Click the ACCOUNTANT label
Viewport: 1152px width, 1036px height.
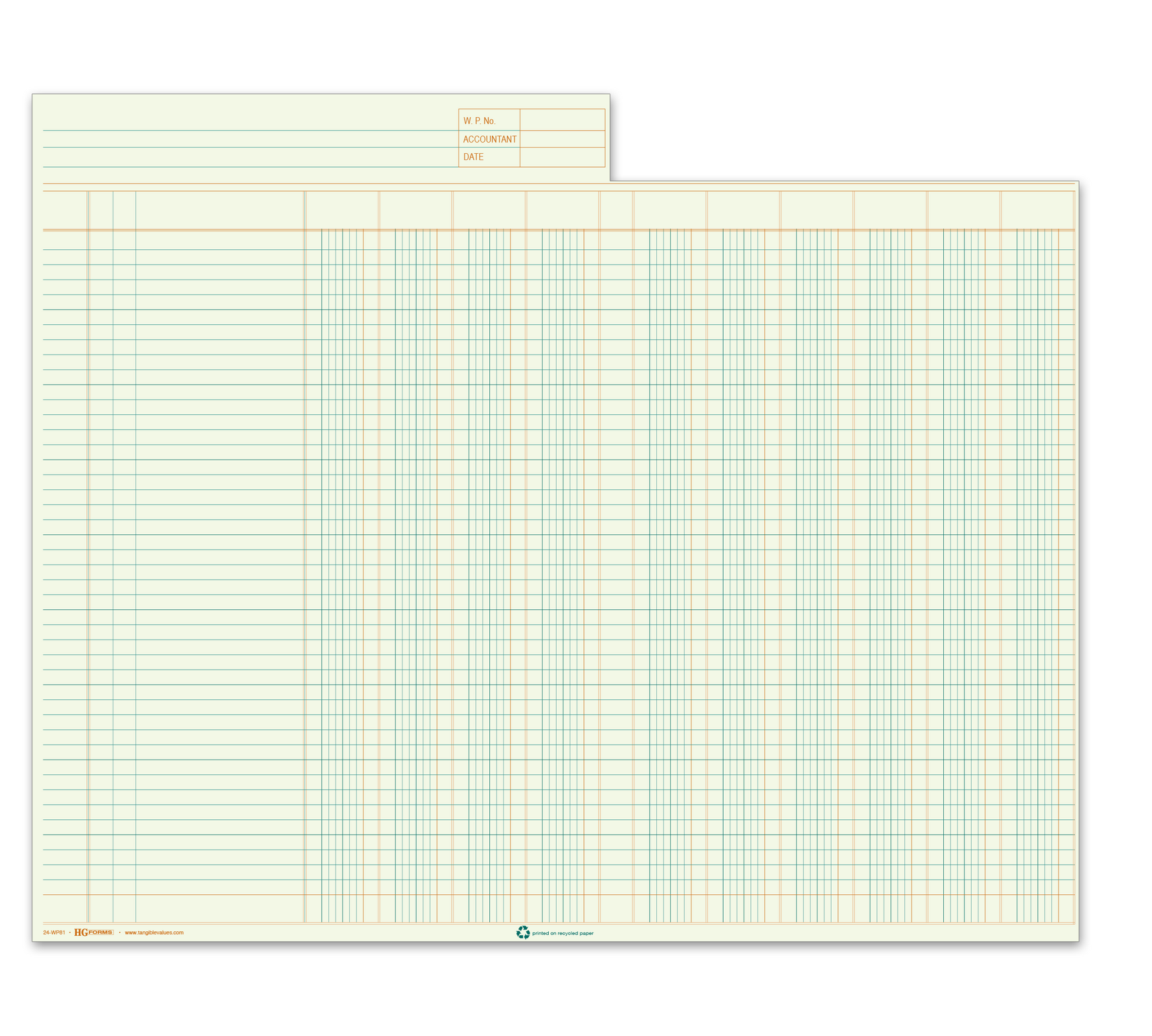coord(490,139)
